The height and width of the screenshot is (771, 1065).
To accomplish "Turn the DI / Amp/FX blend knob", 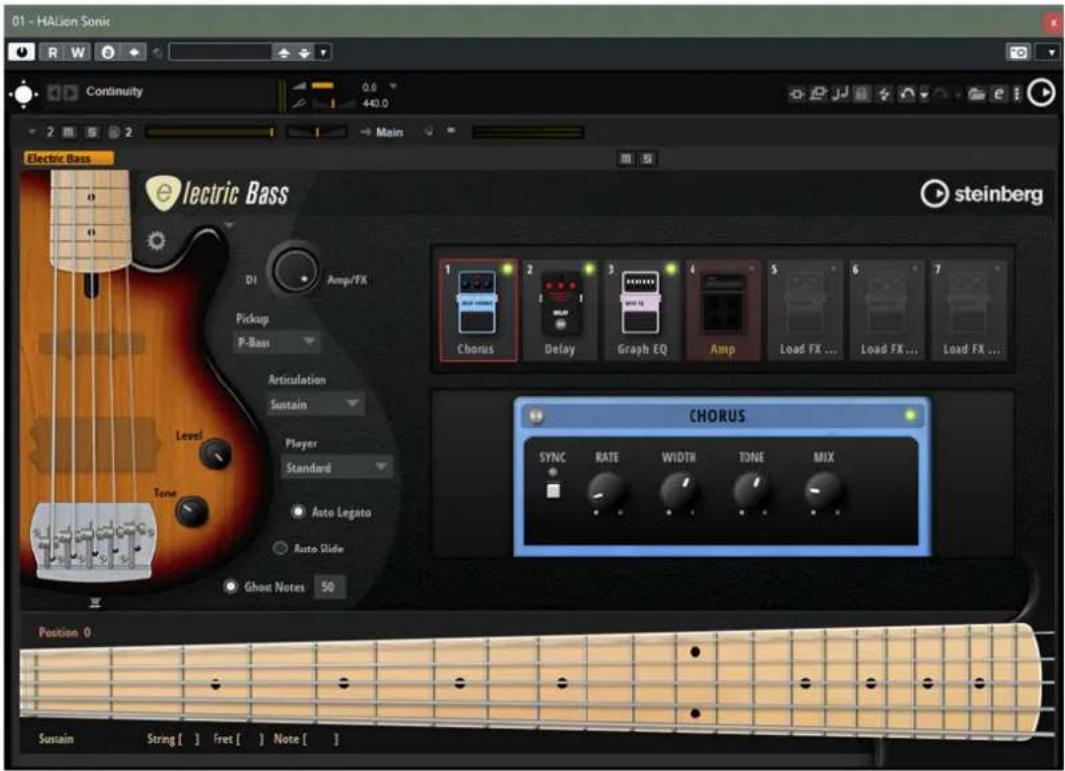I will coord(295,270).
